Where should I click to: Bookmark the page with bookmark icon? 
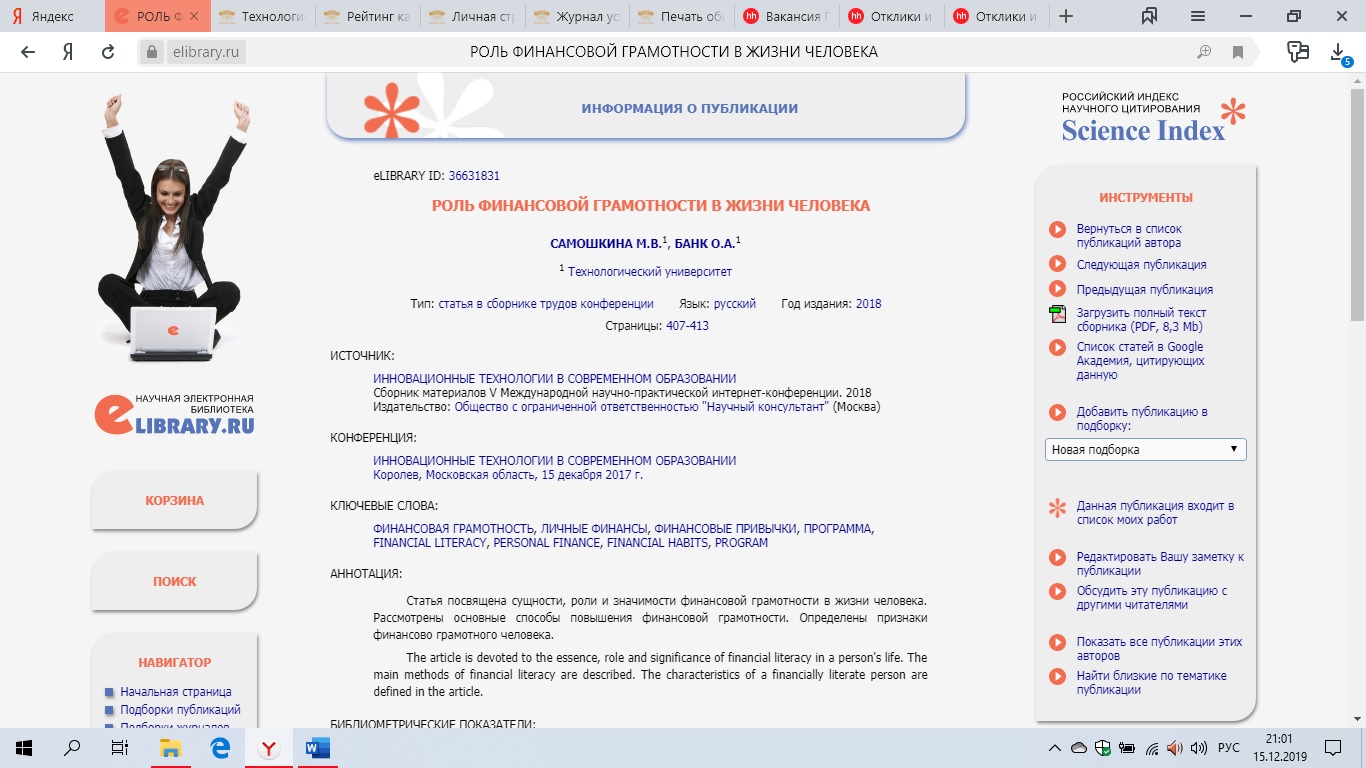1238,52
